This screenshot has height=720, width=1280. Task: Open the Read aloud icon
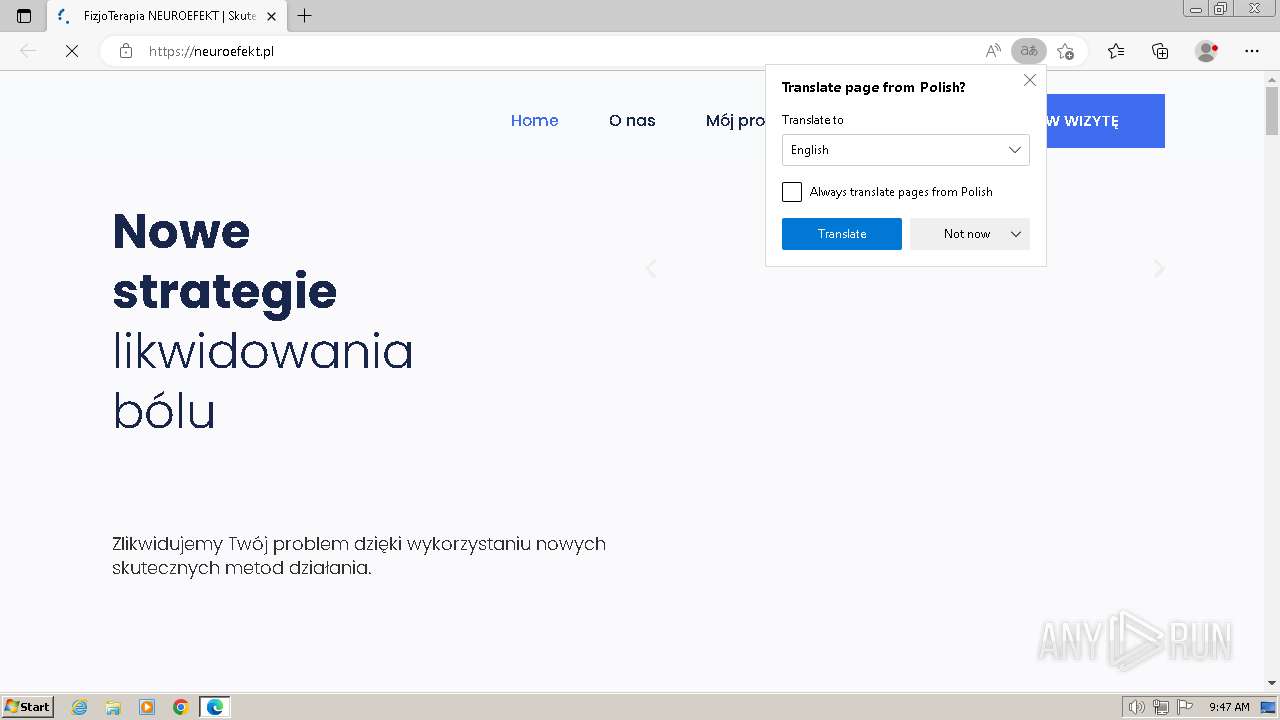click(x=993, y=51)
